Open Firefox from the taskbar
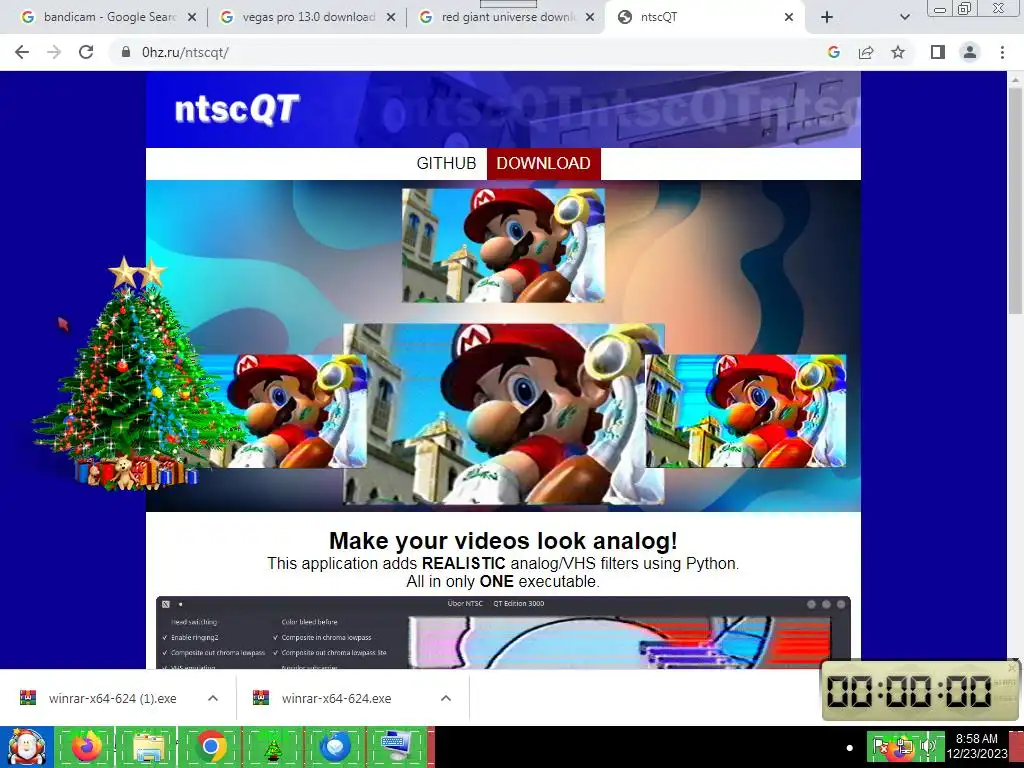 click(x=86, y=747)
